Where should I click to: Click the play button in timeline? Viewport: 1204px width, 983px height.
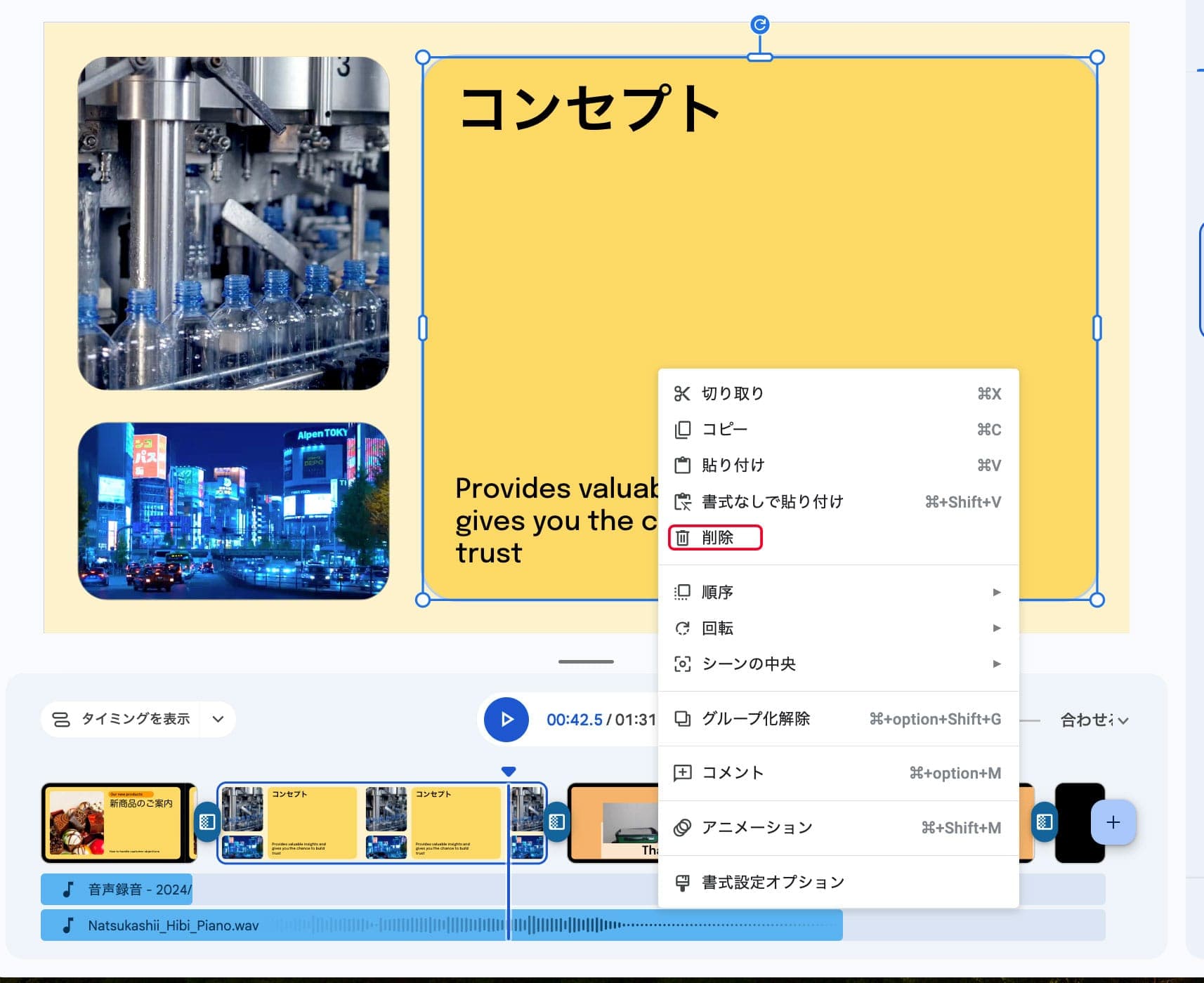[506, 719]
